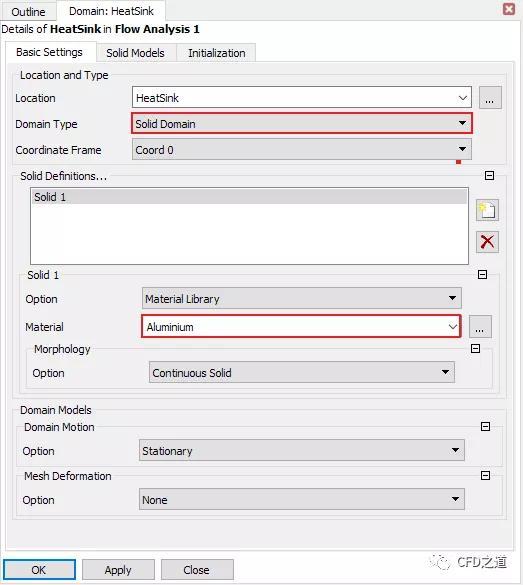Open the Morphology Option Continuous Solid dropdown

point(302,372)
